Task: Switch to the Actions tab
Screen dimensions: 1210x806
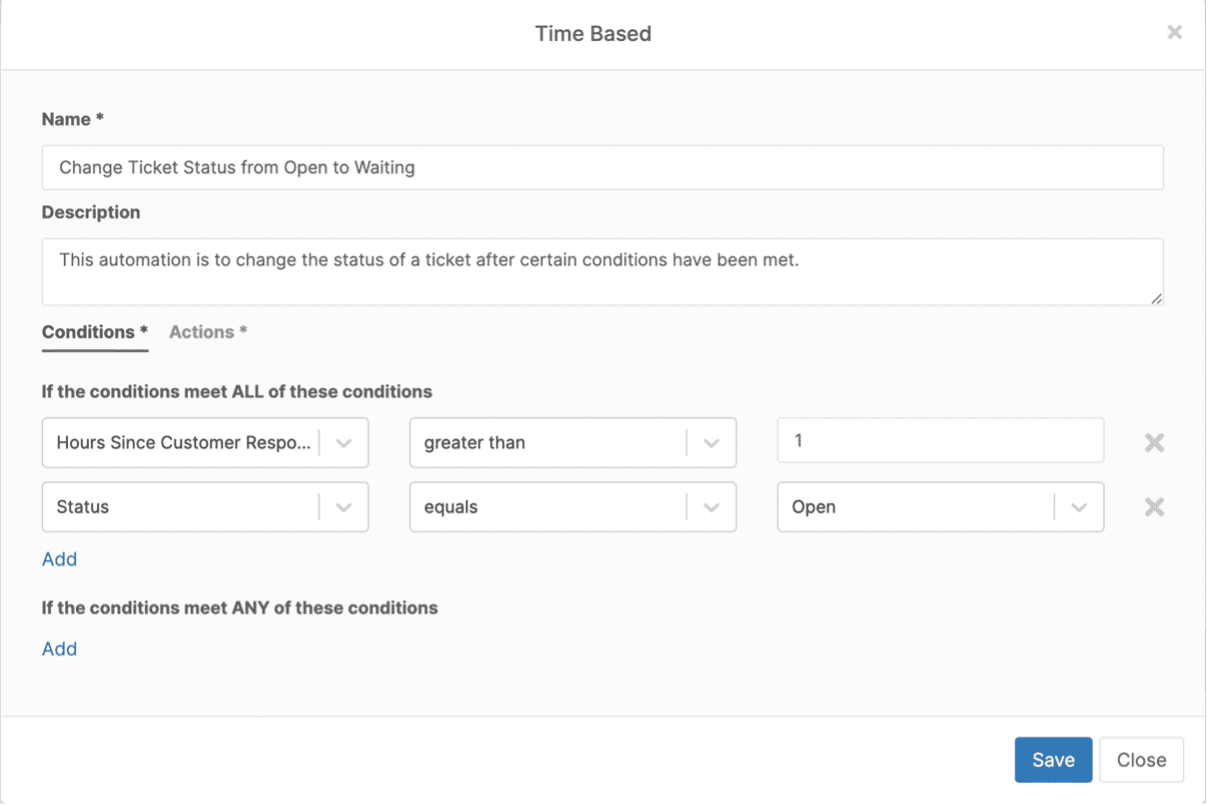Action: (207, 332)
